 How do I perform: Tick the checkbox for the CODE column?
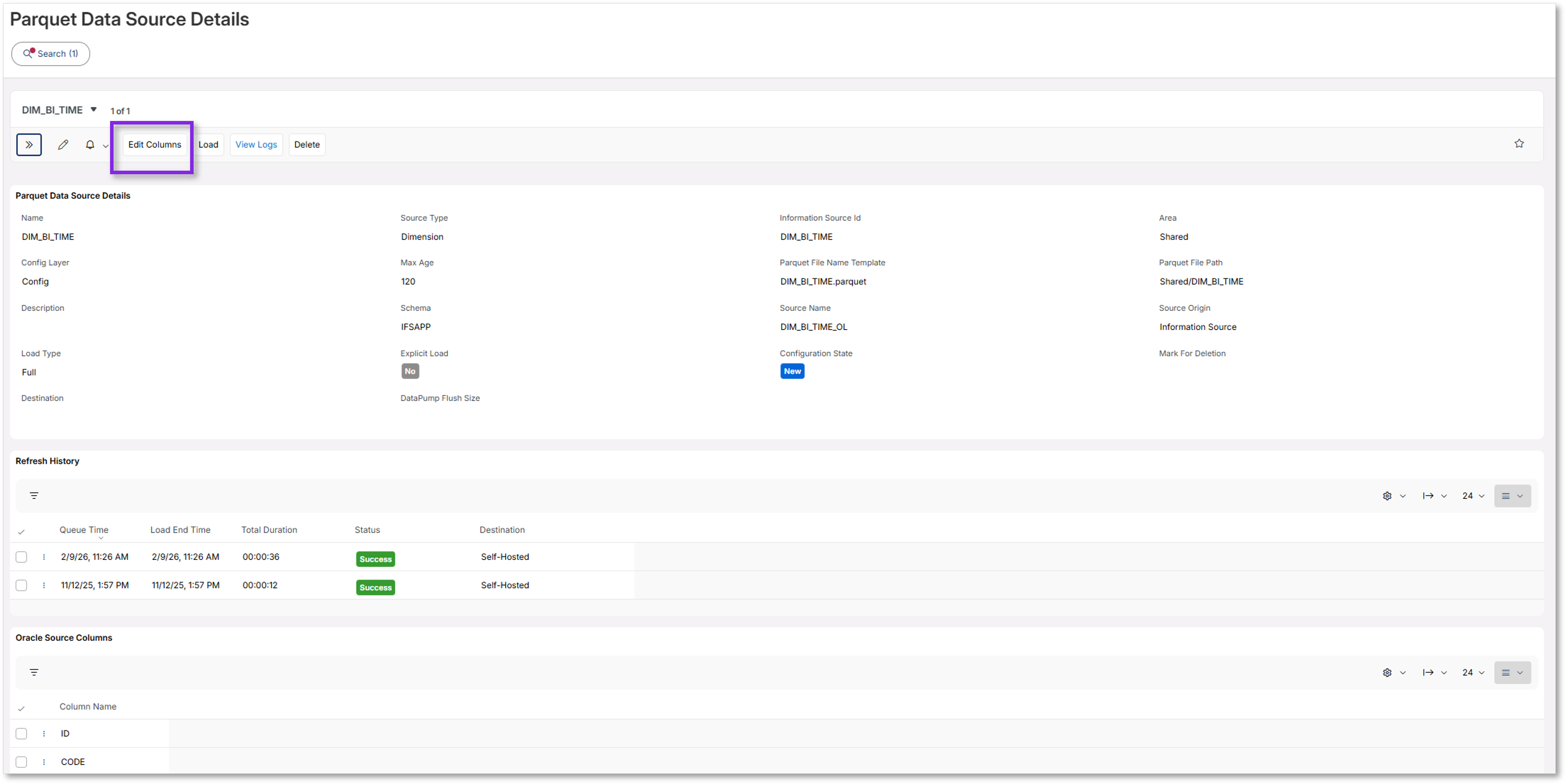click(21, 762)
